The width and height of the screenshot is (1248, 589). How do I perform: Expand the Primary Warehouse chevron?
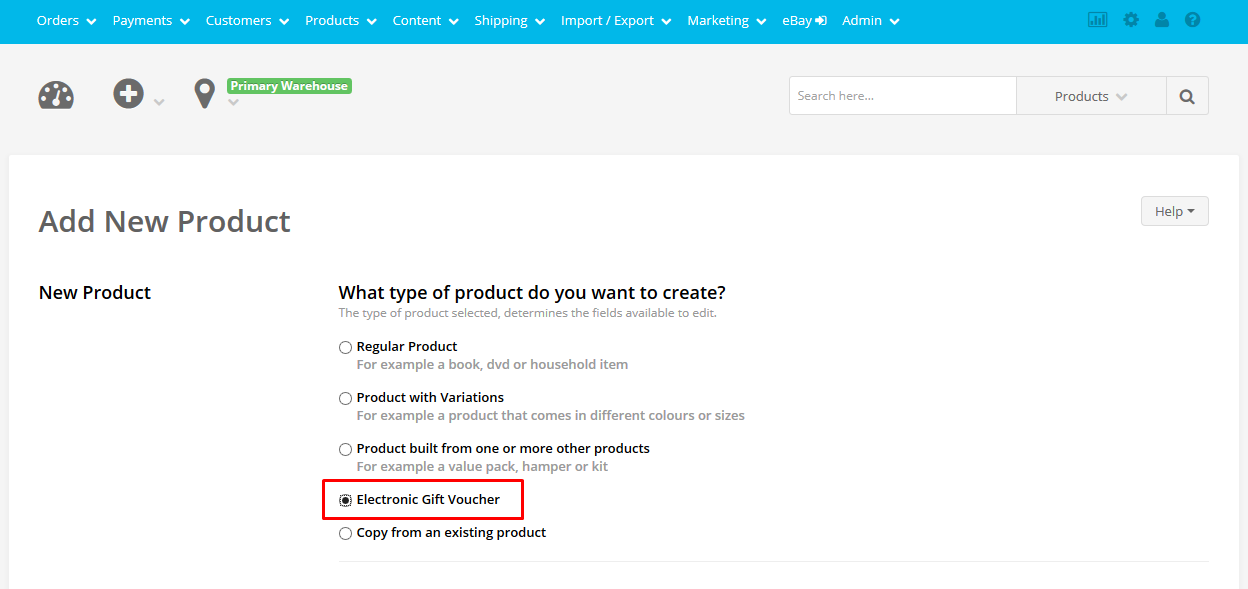tap(234, 102)
